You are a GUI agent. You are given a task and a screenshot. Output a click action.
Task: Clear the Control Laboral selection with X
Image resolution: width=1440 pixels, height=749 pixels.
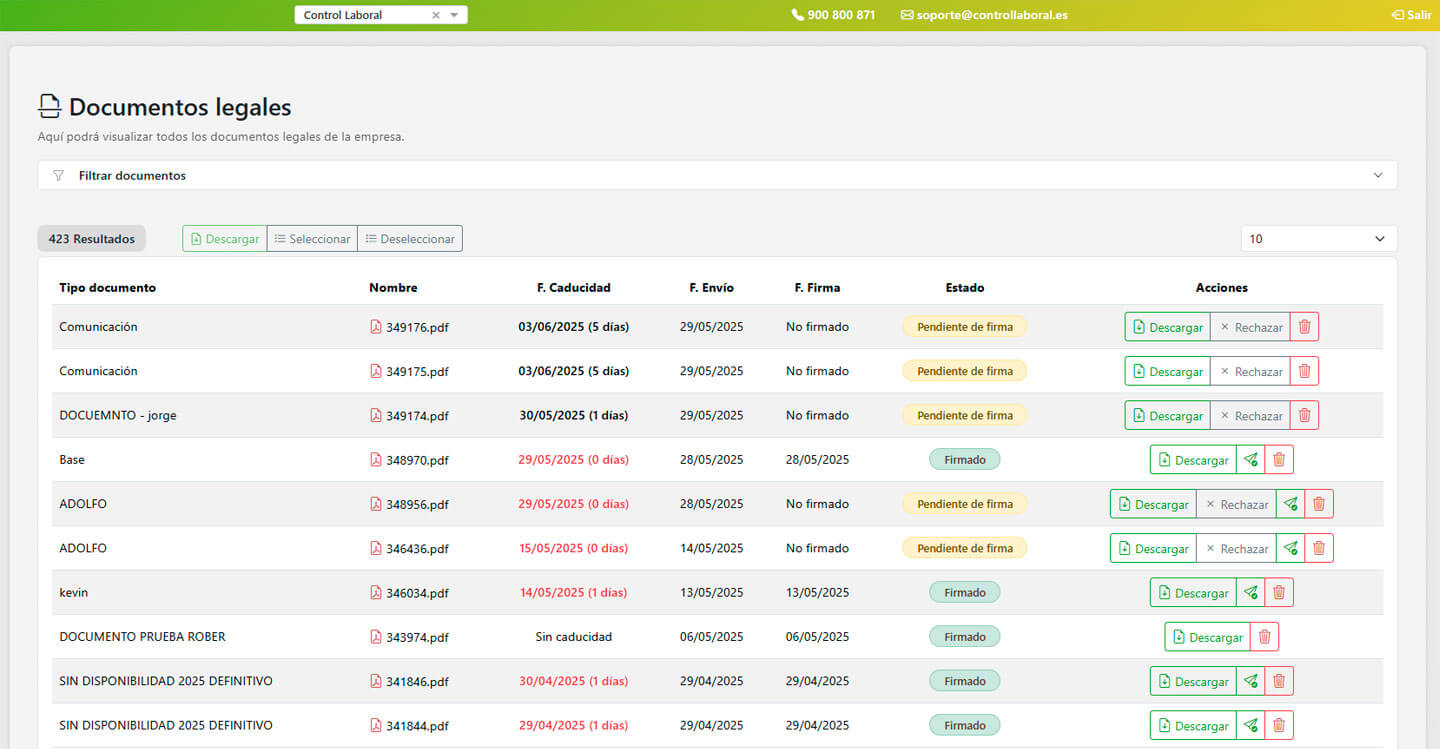click(436, 15)
